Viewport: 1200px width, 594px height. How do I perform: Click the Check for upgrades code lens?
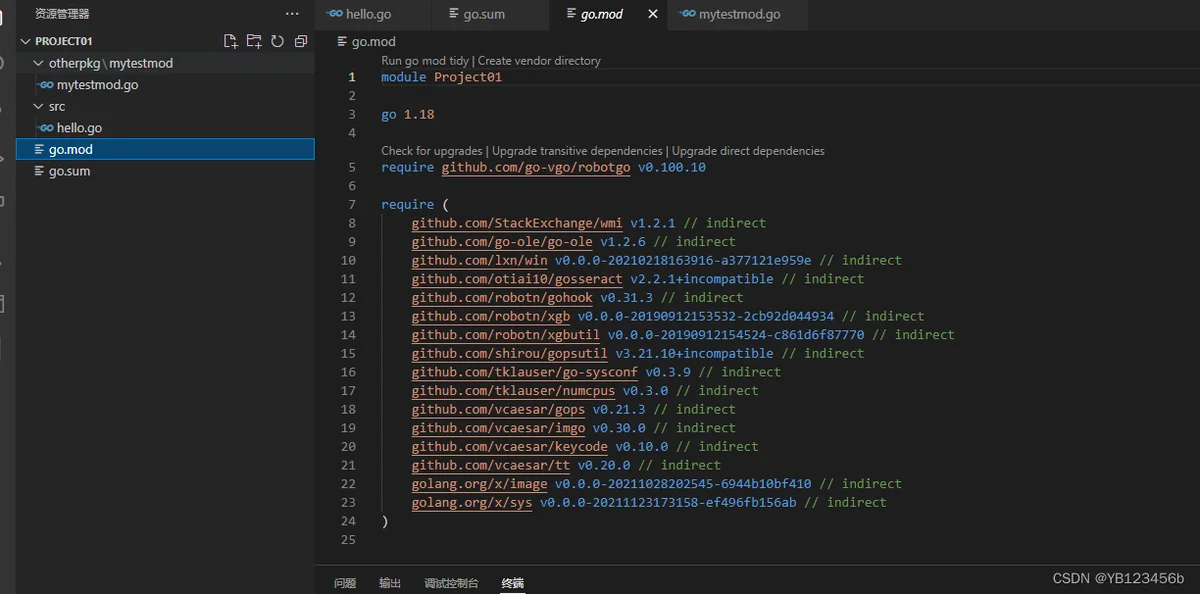[x=432, y=151]
